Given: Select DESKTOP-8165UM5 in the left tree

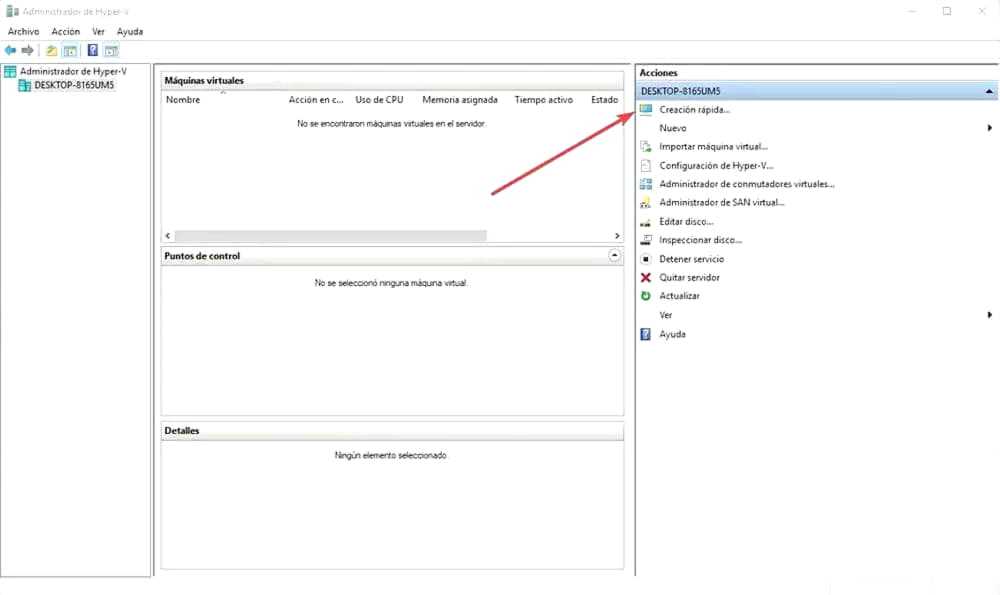Looking at the screenshot, I should click(x=74, y=85).
